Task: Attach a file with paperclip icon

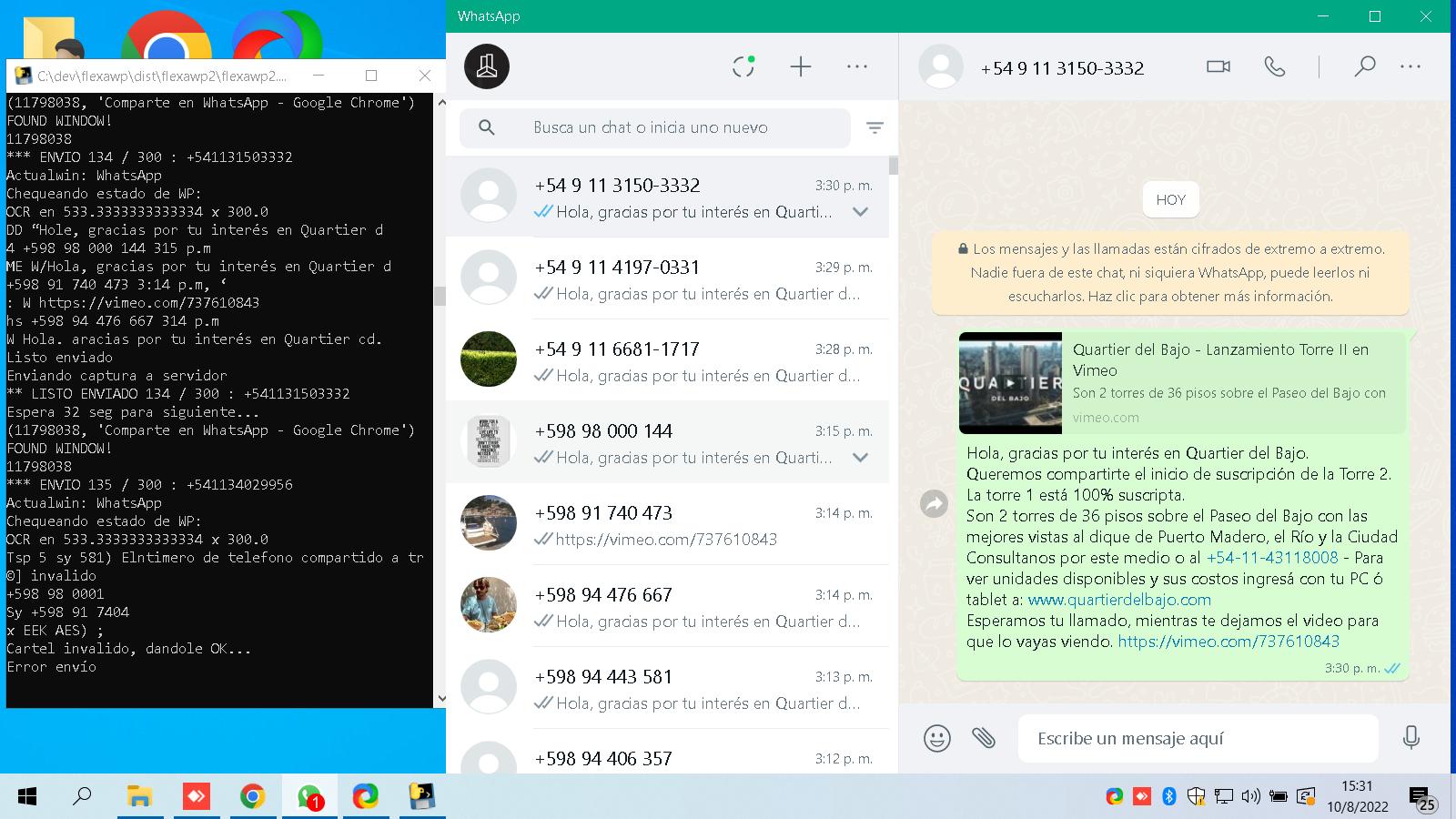Action: pyautogui.click(x=984, y=738)
